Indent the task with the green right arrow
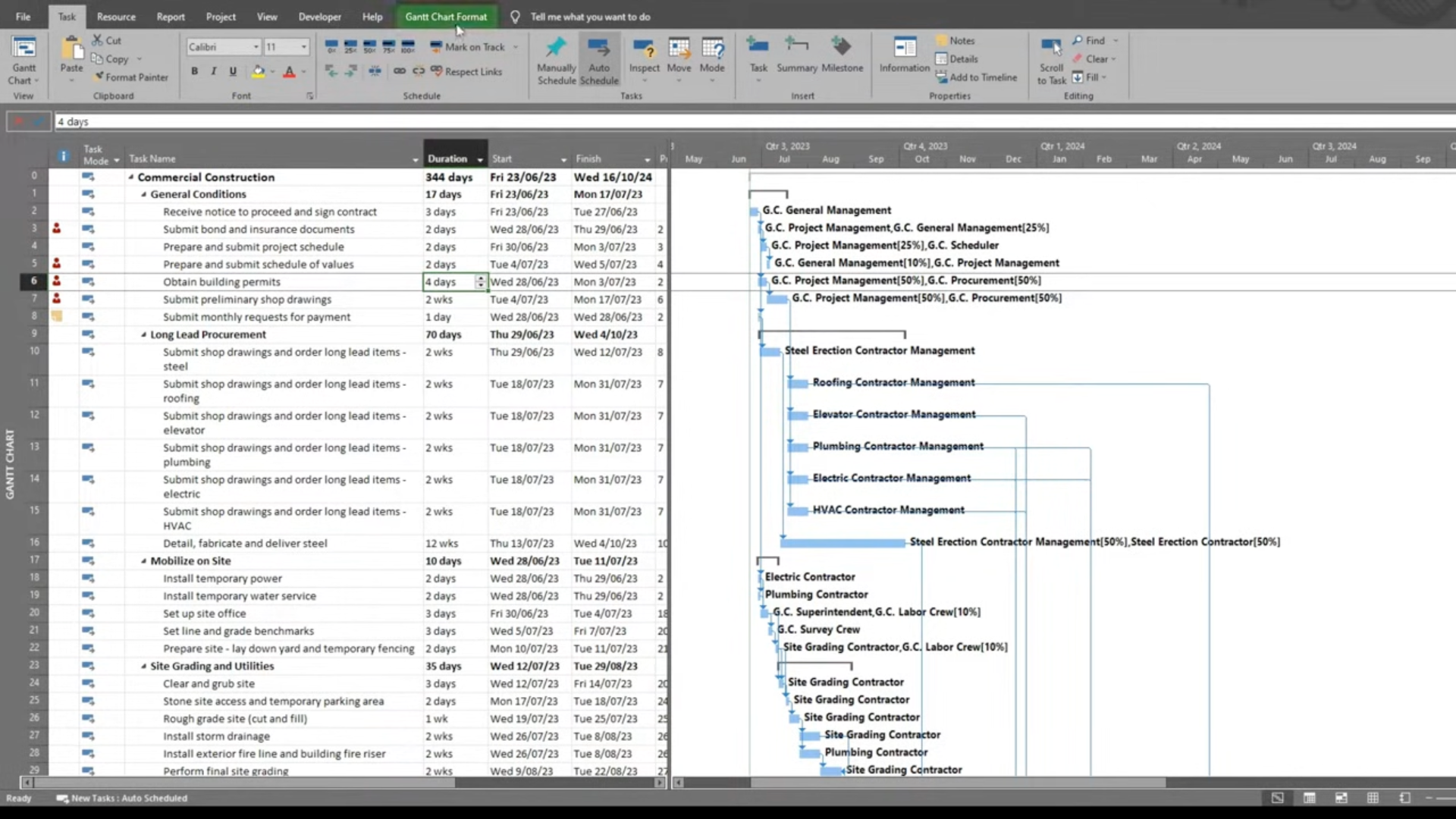The height and width of the screenshot is (819, 1456). (x=350, y=71)
